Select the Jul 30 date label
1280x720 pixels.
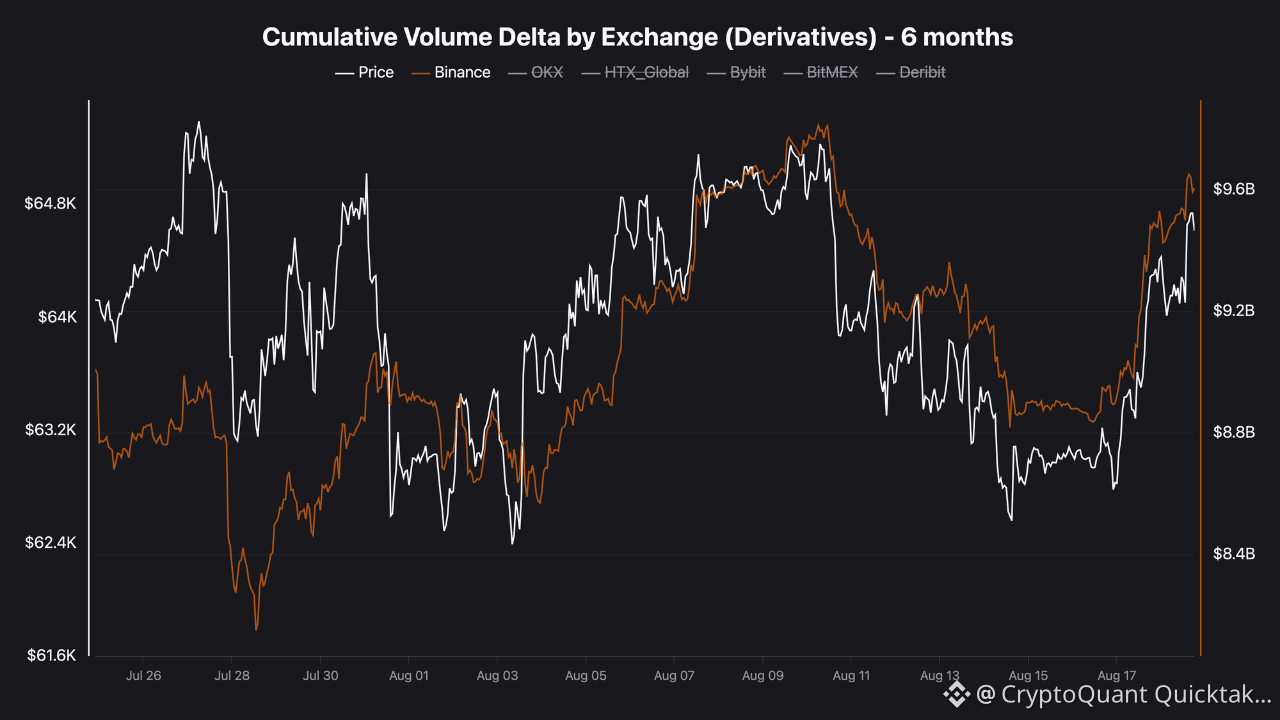pos(320,675)
